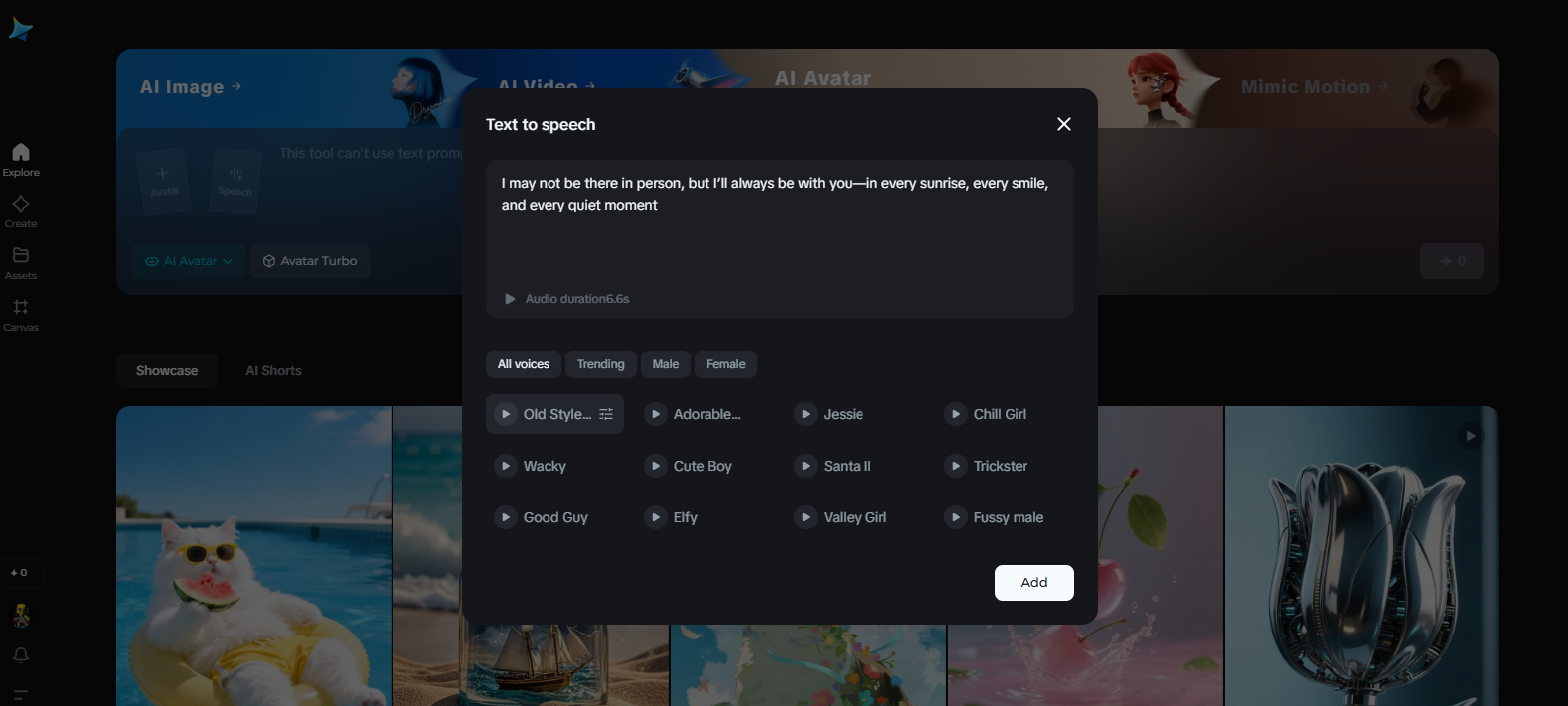This screenshot has height=706, width=1568.
Task: Open the Avatar Turbo model selector
Action: tap(310, 261)
